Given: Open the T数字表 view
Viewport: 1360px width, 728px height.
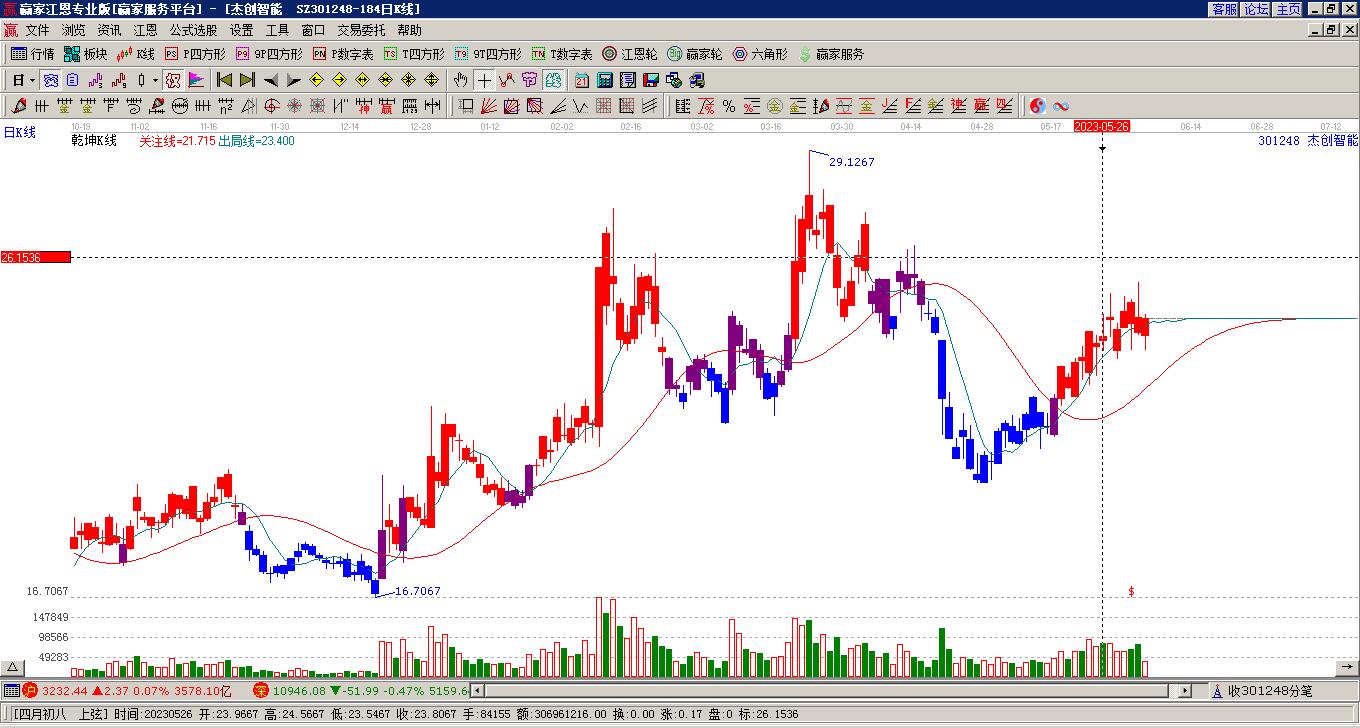Looking at the screenshot, I should coord(562,54).
